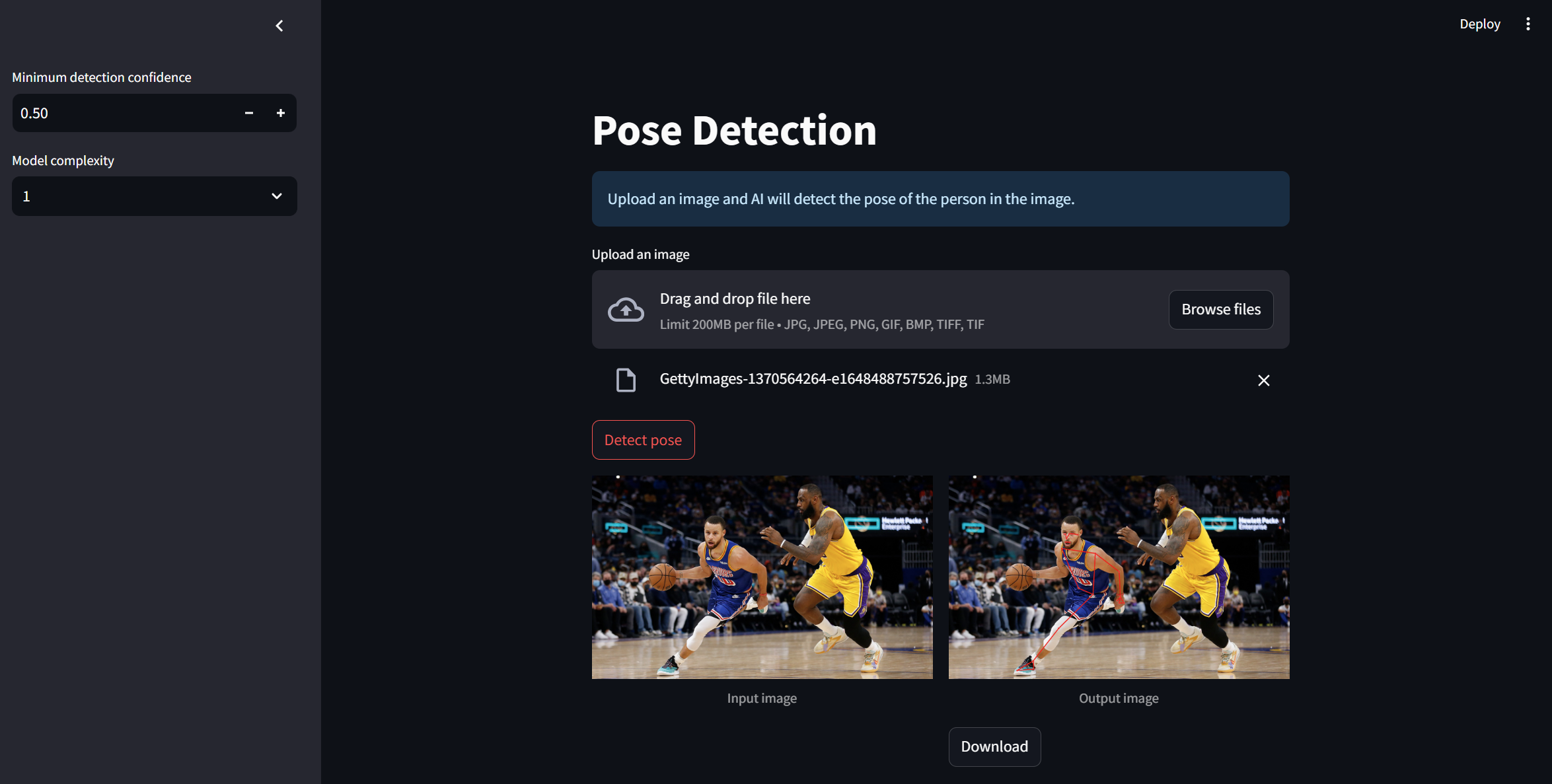Image resolution: width=1552 pixels, height=784 pixels.
Task: Click the Pose Detection heading
Action: coord(734,130)
